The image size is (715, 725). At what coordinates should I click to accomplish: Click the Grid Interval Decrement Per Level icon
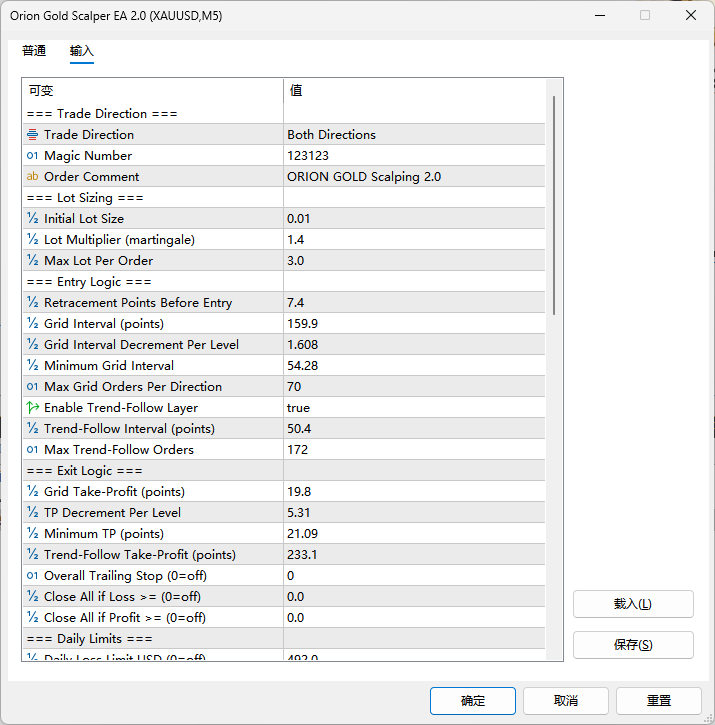coord(32,344)
